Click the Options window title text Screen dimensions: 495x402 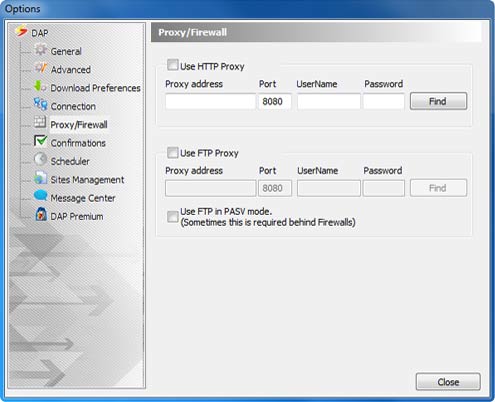coord(23,9)
